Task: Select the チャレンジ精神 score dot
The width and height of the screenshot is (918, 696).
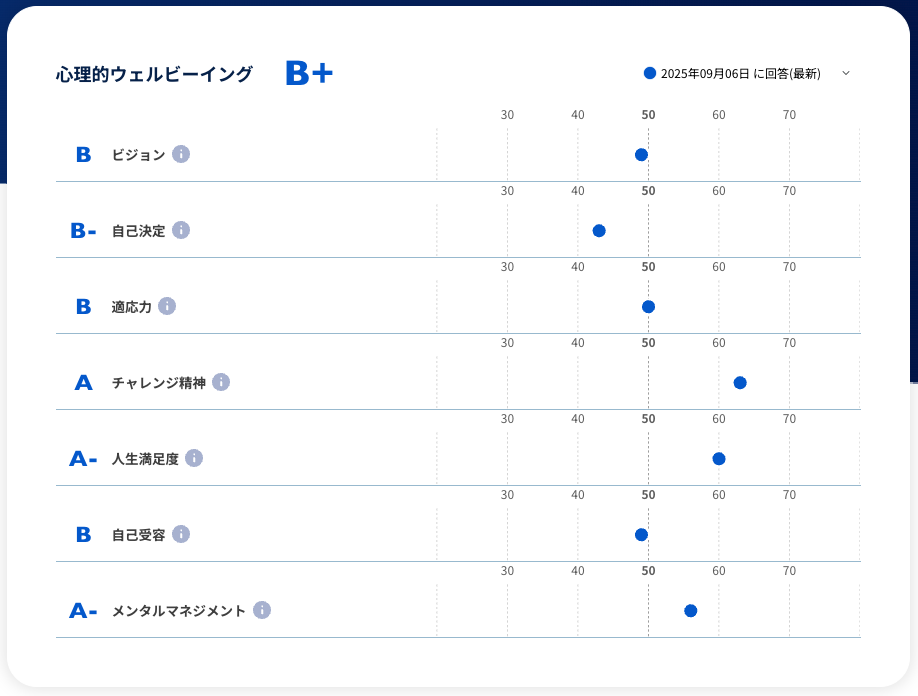Action: [740, 383]
